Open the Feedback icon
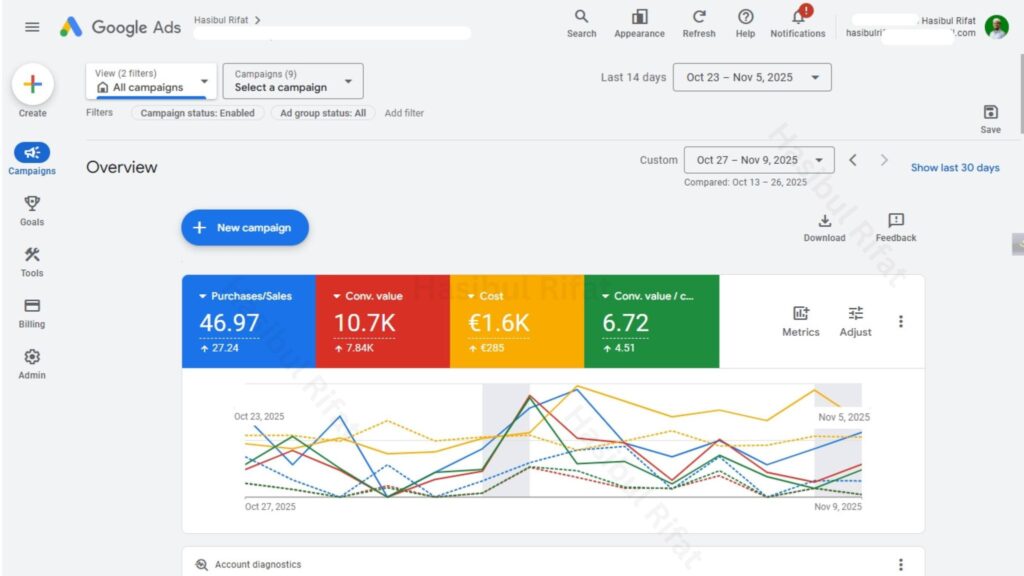 click(x=895, y=221)
